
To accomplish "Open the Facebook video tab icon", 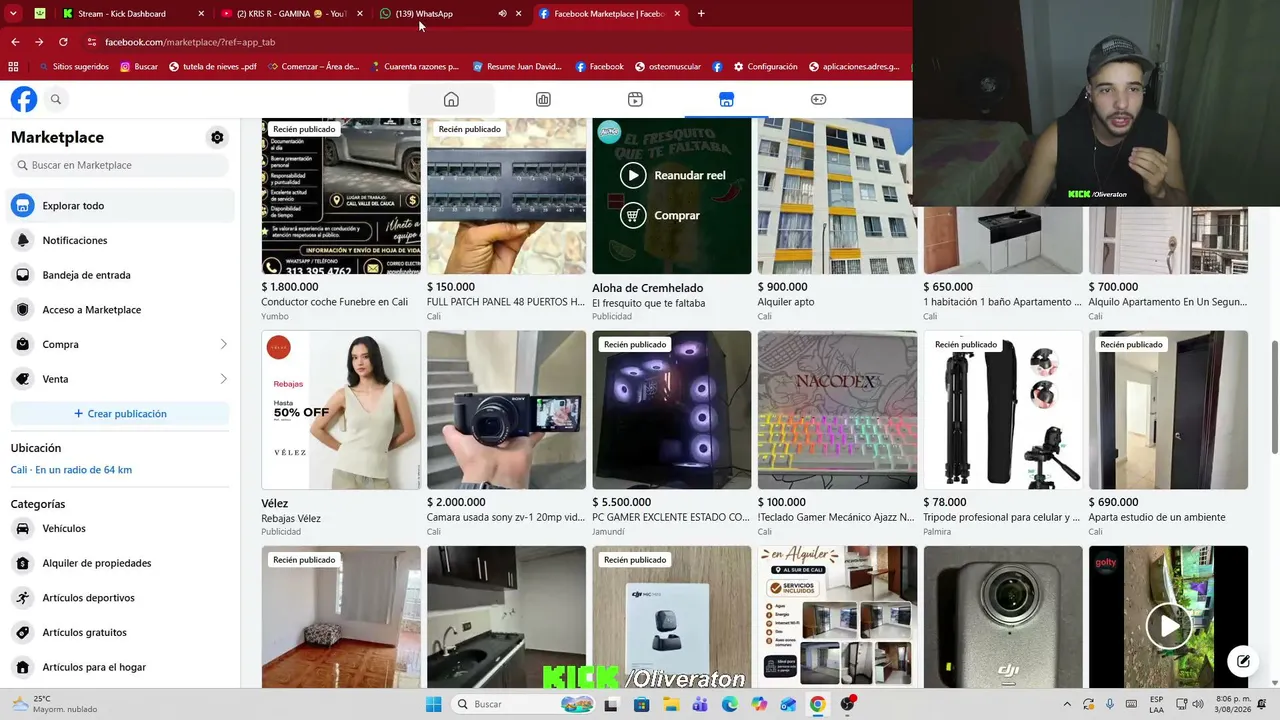I will (635, 99).
